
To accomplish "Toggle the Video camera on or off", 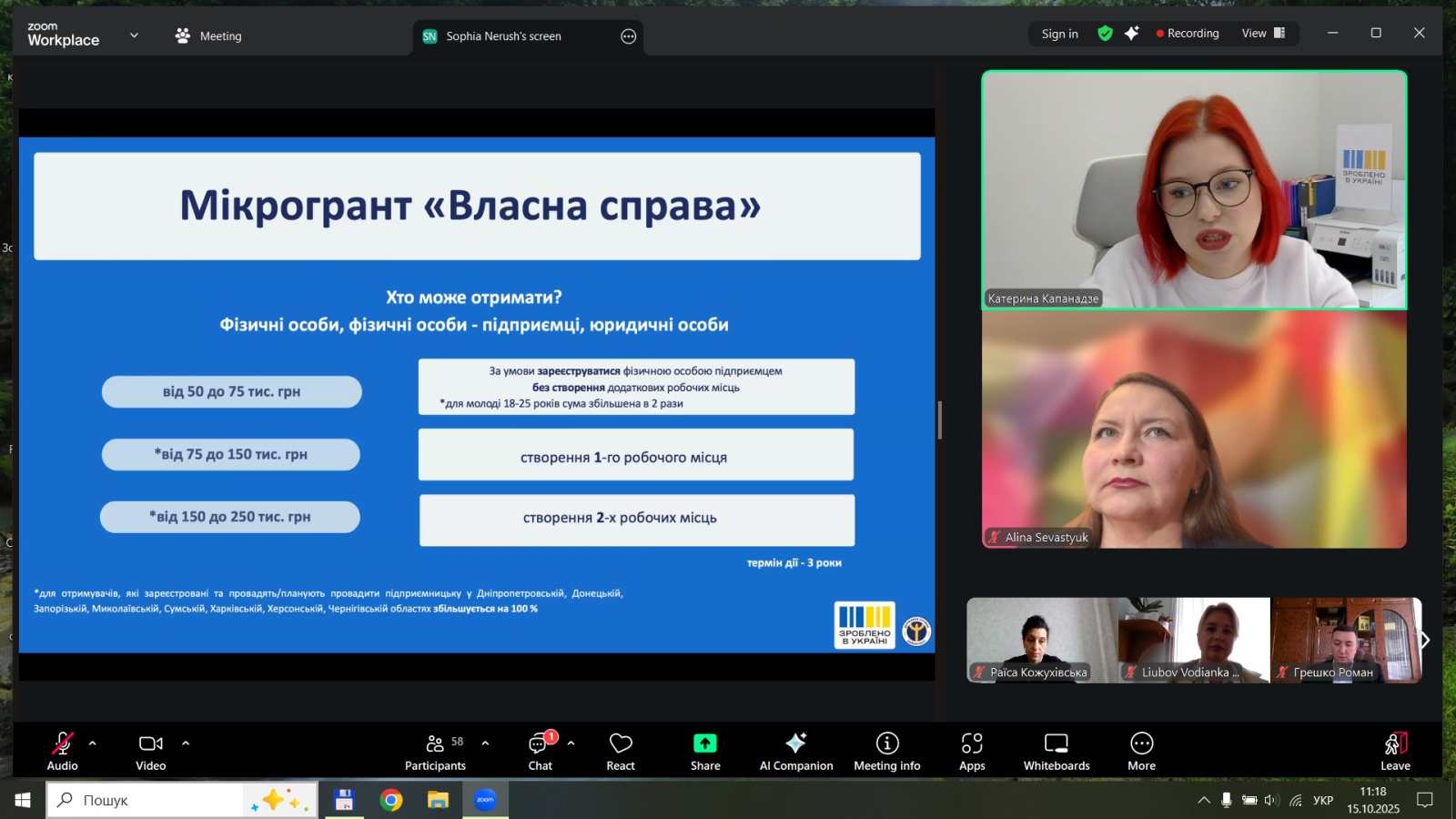I will (x=150, y=751).
